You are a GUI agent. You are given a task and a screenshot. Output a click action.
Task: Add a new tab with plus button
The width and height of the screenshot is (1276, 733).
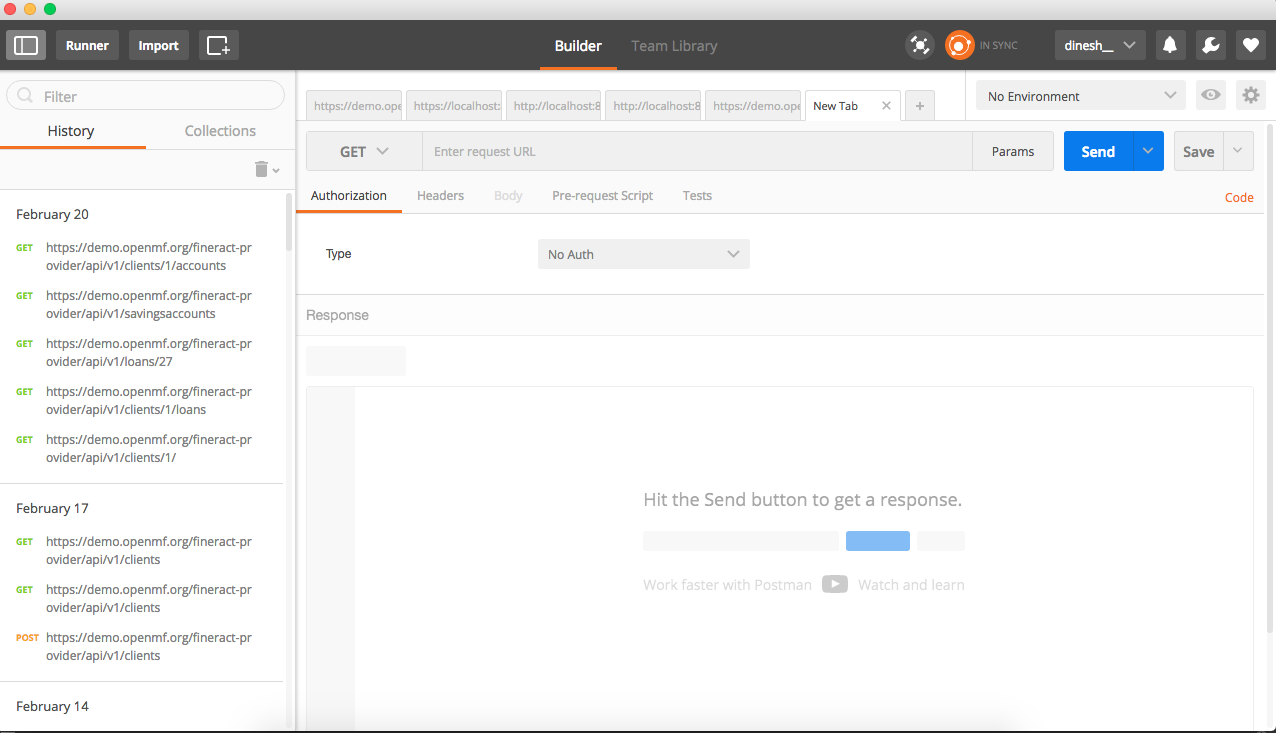tap(919, 105)
